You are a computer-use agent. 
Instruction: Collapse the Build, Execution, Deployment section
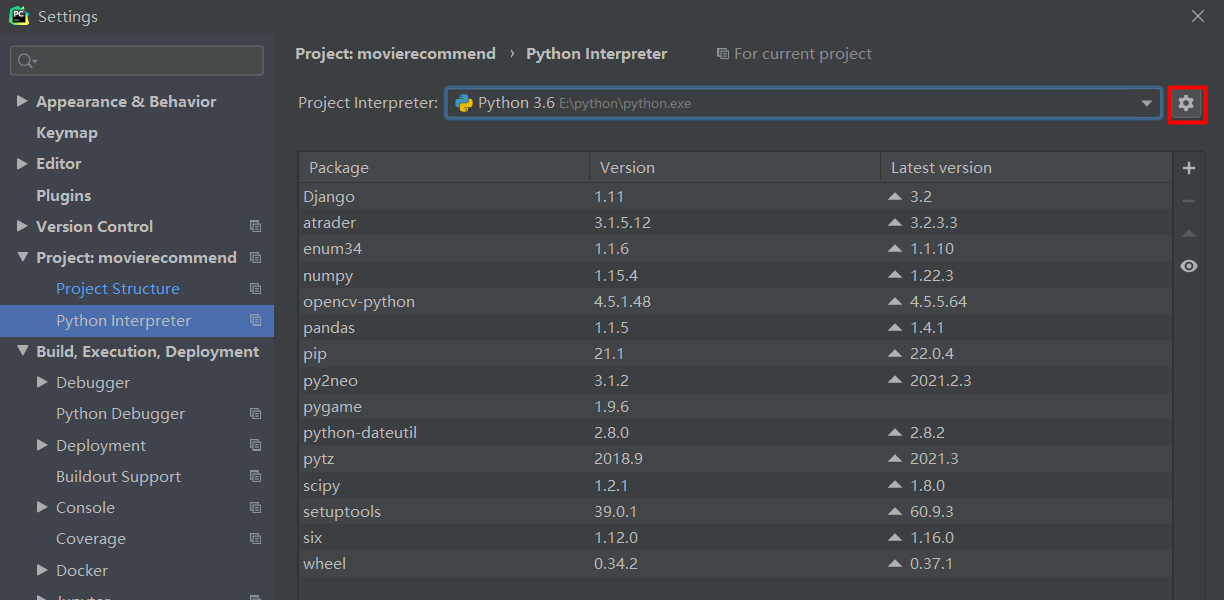(22, 352)
